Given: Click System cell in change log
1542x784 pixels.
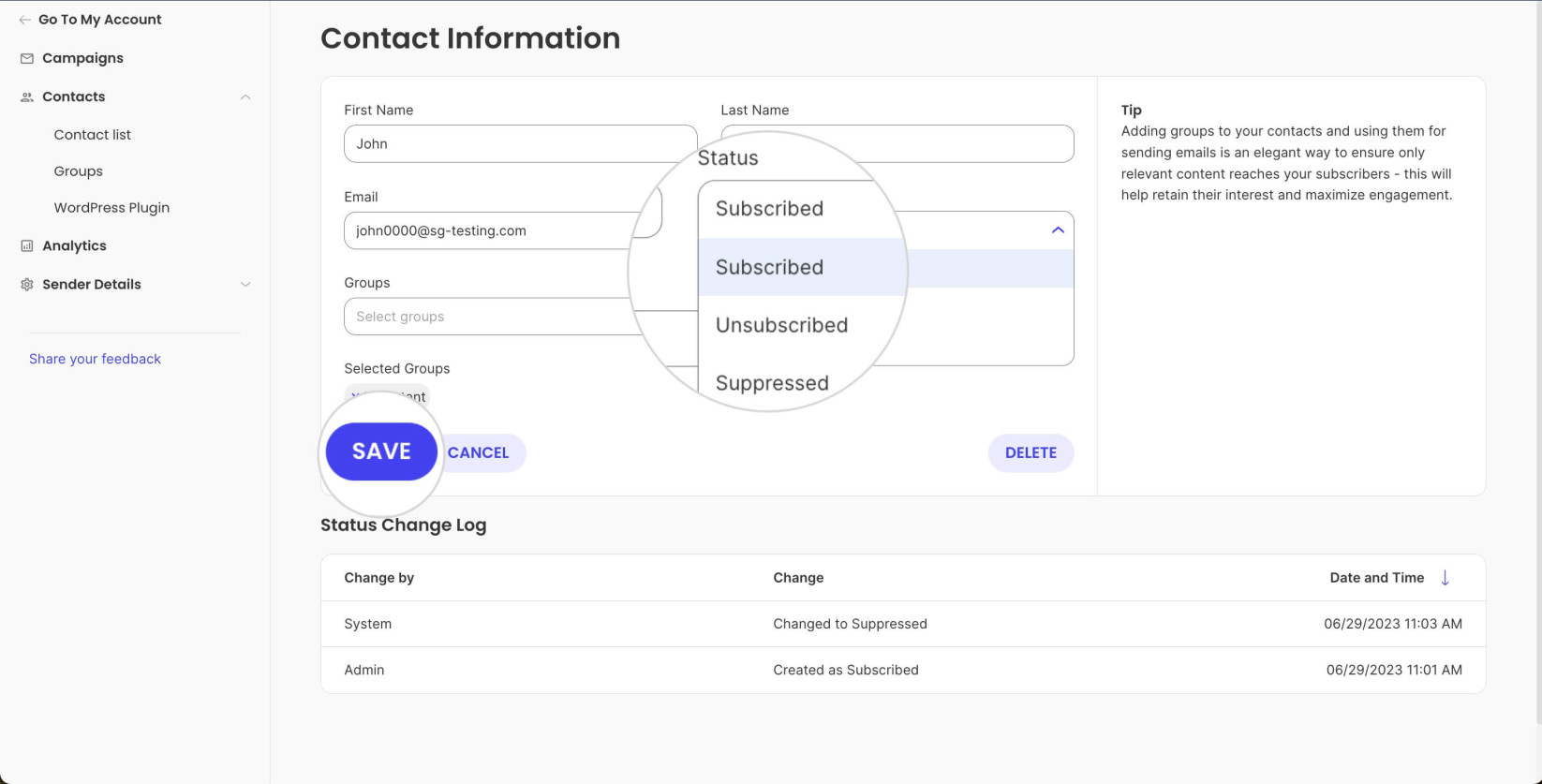Looking at the screenshot, I should (x=368, y=624).
